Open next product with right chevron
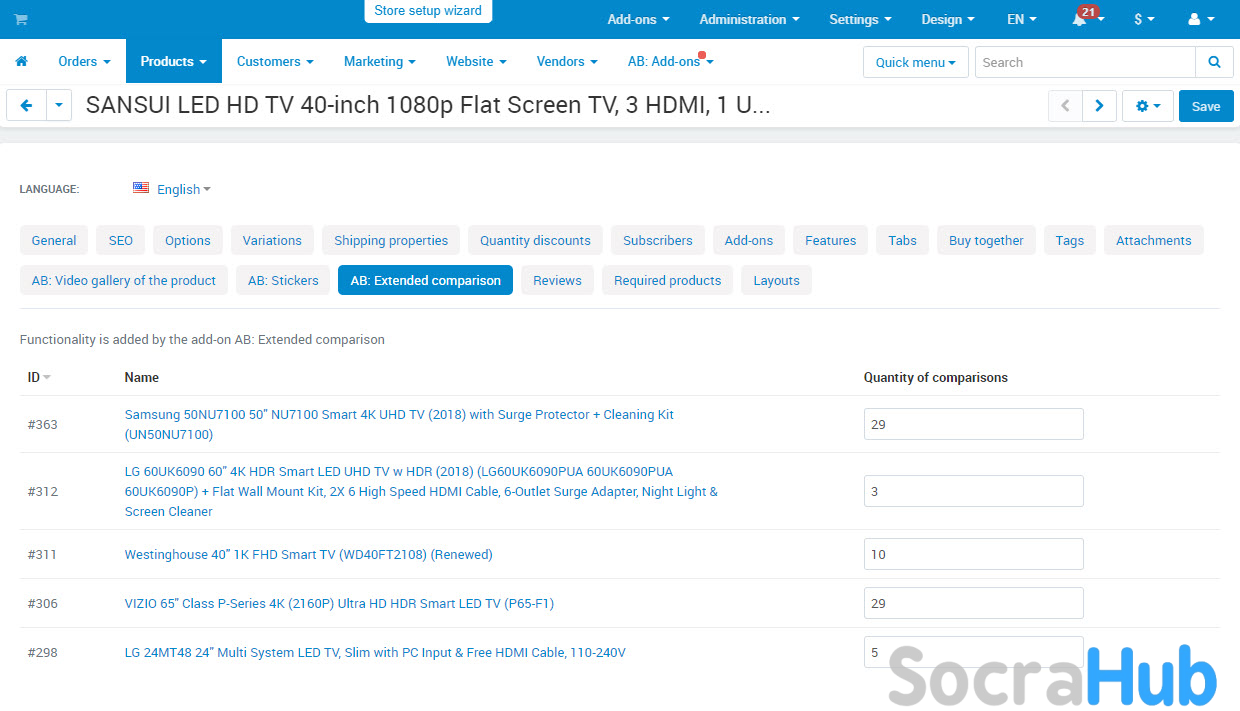This screenshot has height=711, width=1240. tap(1100, 106)
